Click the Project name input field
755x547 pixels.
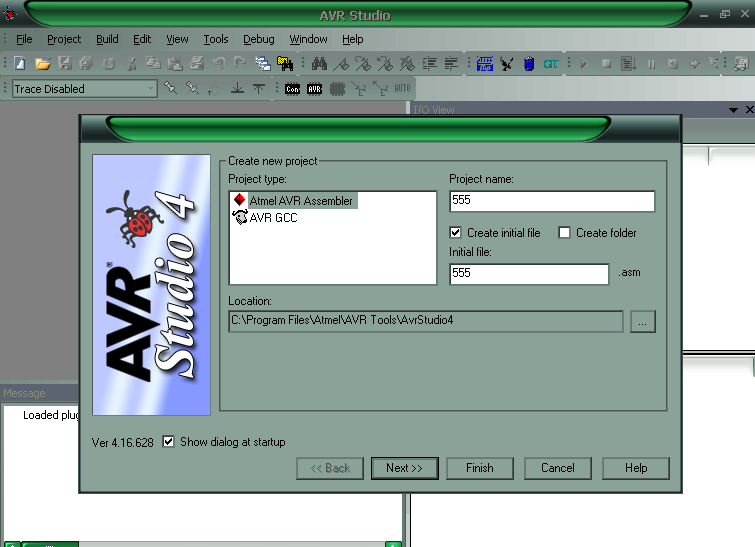(x=552, y=201)
